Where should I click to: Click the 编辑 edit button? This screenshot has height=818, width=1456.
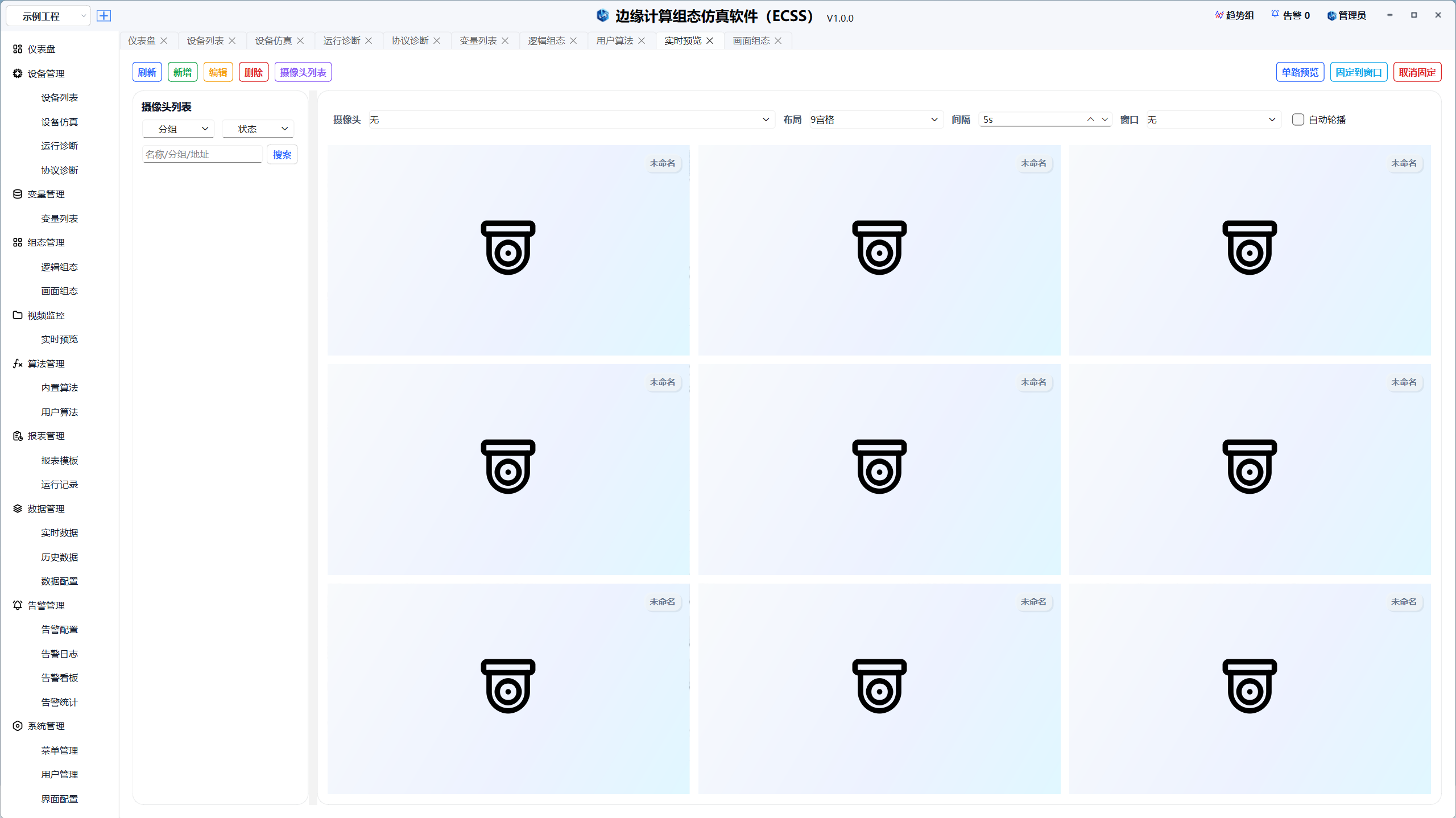tap(218, 72)
